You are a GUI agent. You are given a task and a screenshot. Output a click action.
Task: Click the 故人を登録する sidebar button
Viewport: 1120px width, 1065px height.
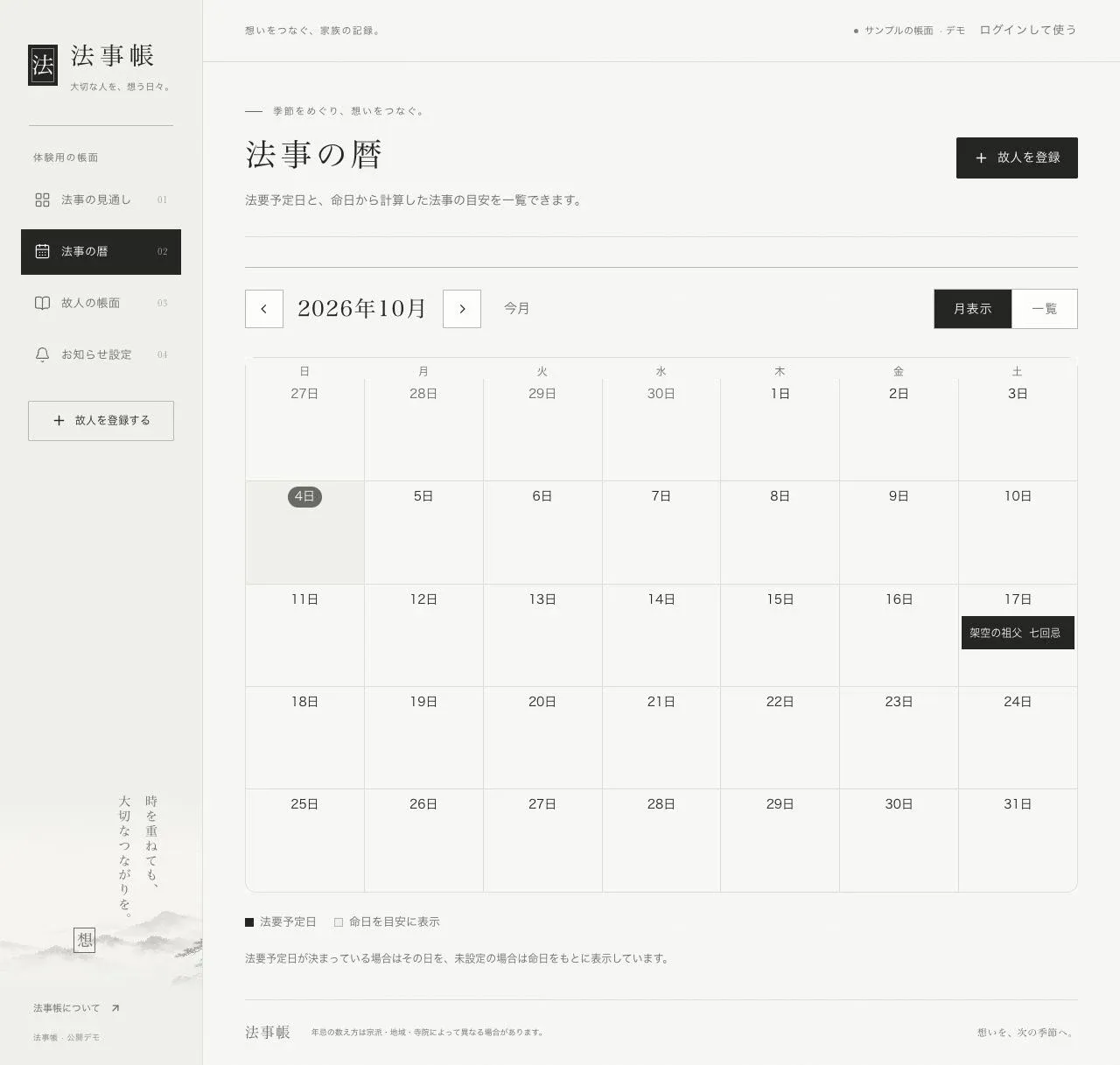[101, 421]
